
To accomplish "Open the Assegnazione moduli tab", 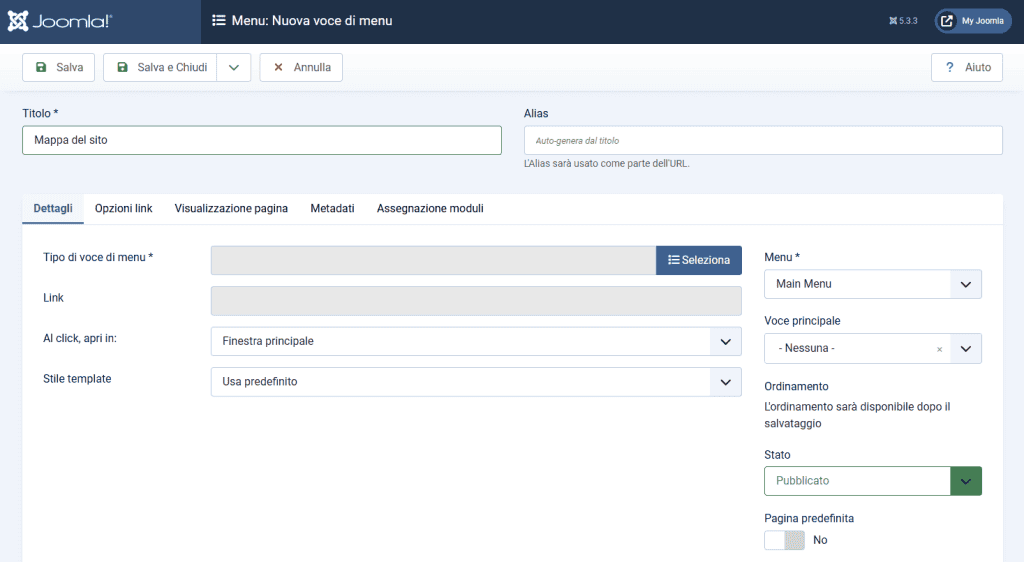I will point(430,209).
